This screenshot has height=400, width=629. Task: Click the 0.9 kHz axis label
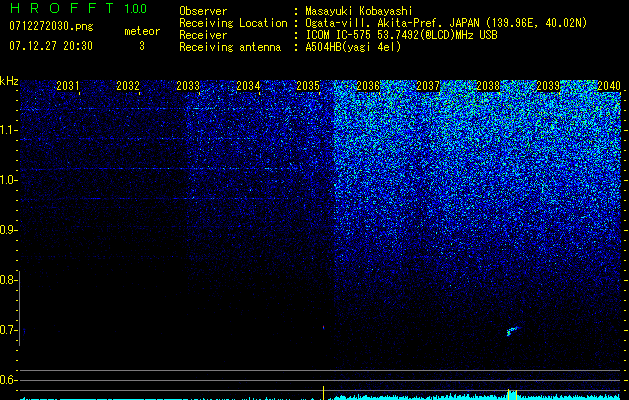click(x=8, y=230)
